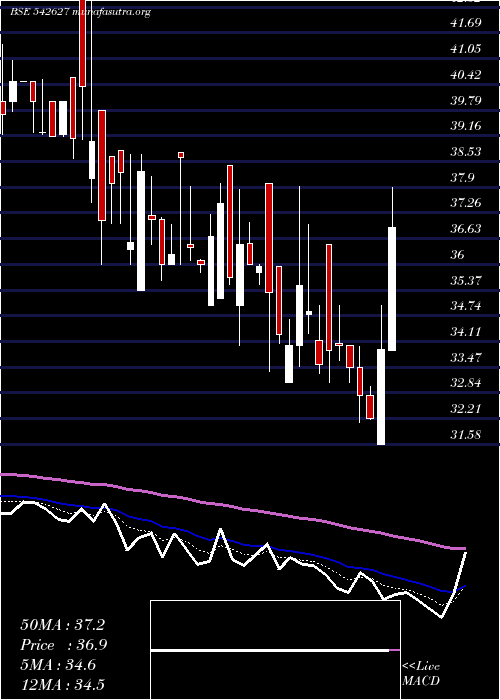Click the 40.42 price axis label

(466, 75)
